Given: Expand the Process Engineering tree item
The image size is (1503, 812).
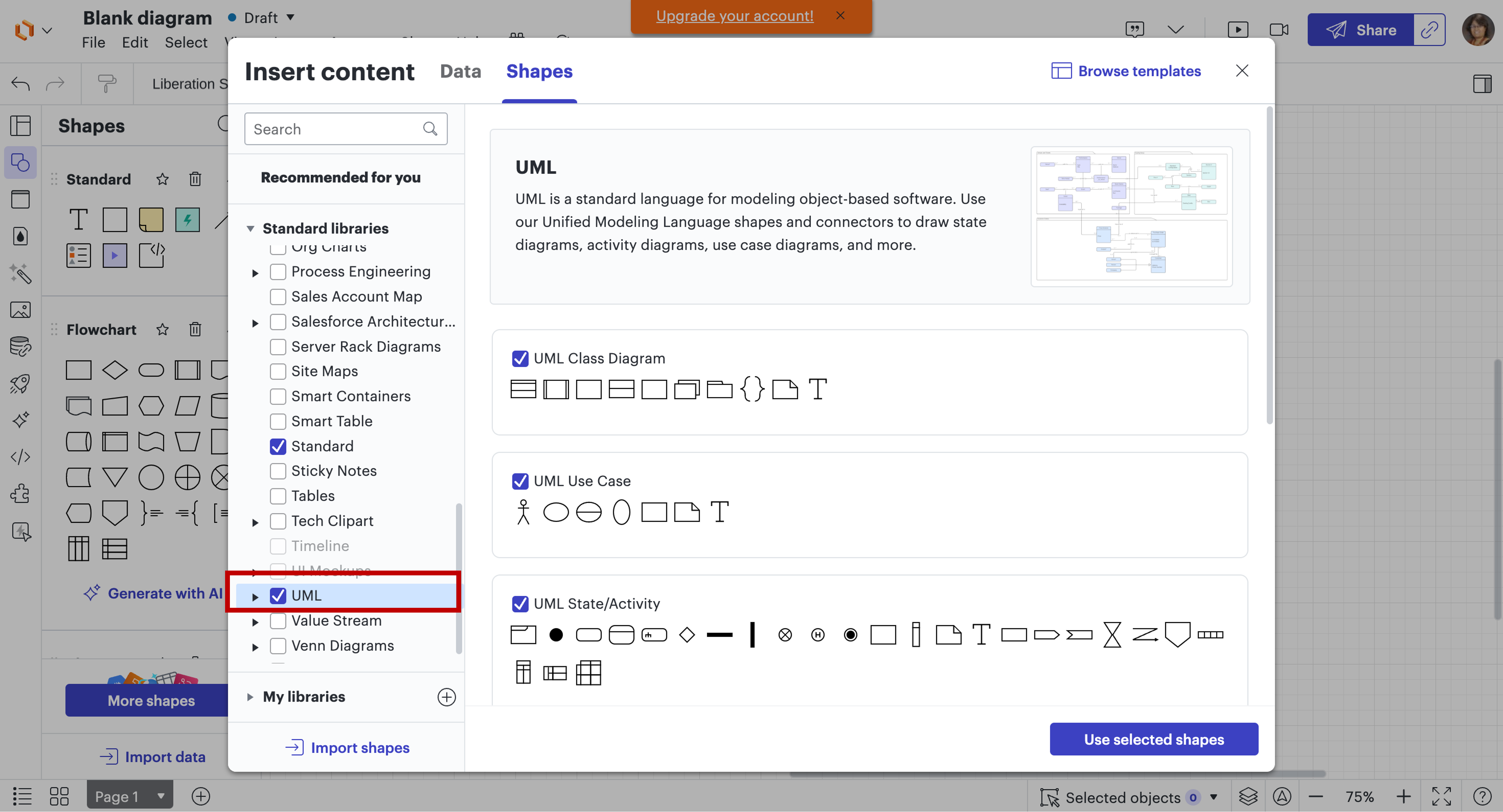Looking at the screenshot, I should [x=255, y=273].
